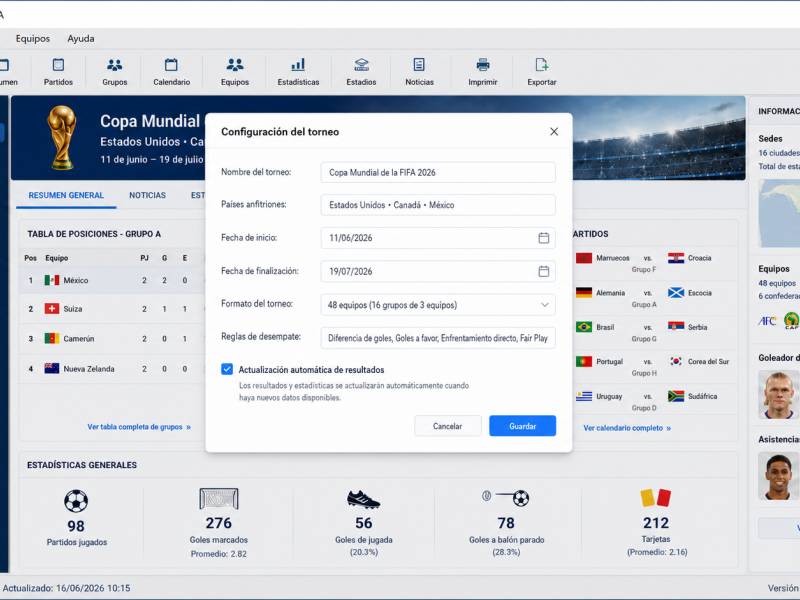Click the Guardar button
Viewport: 800px width, 600px height.
[522, 426]
